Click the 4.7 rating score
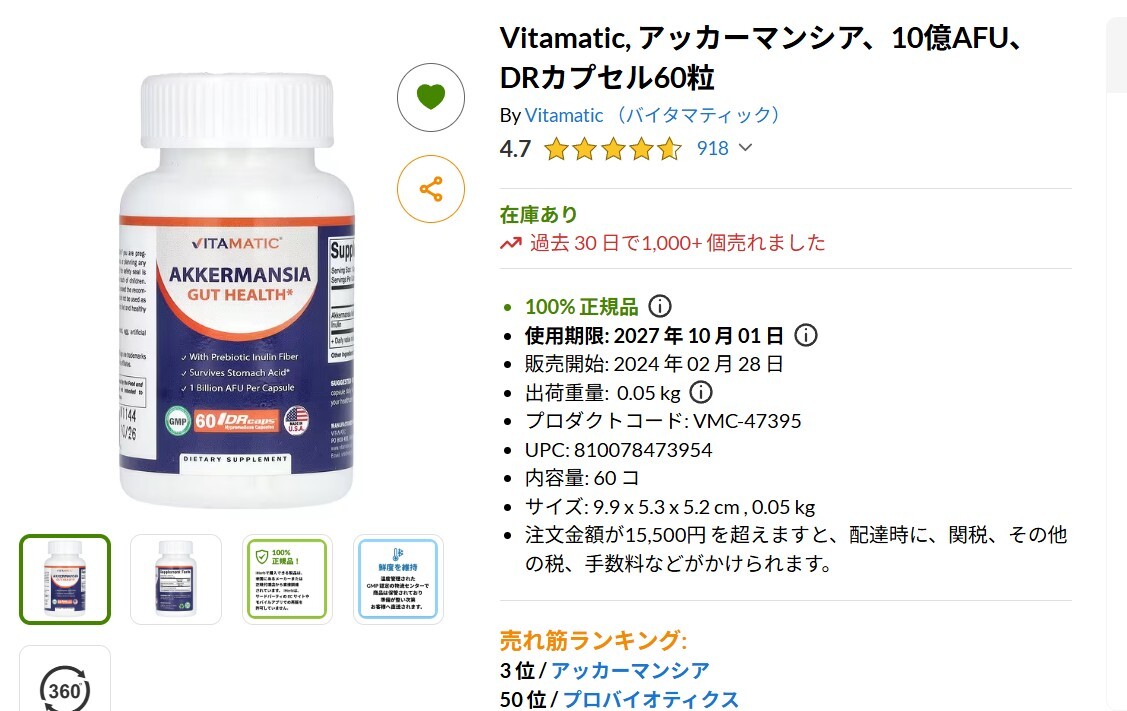 515,149
